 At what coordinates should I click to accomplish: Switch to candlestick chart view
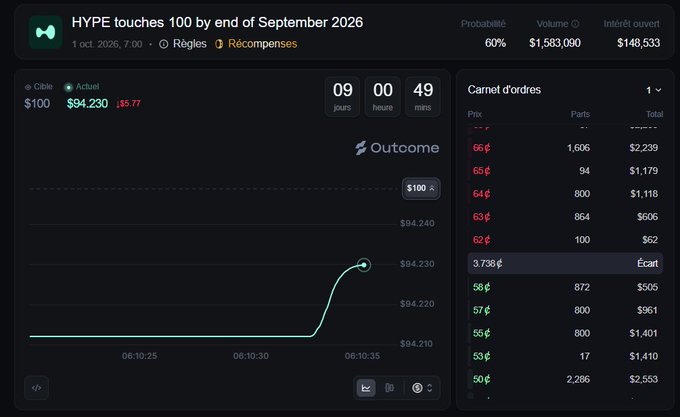click(x=389, y=388)
